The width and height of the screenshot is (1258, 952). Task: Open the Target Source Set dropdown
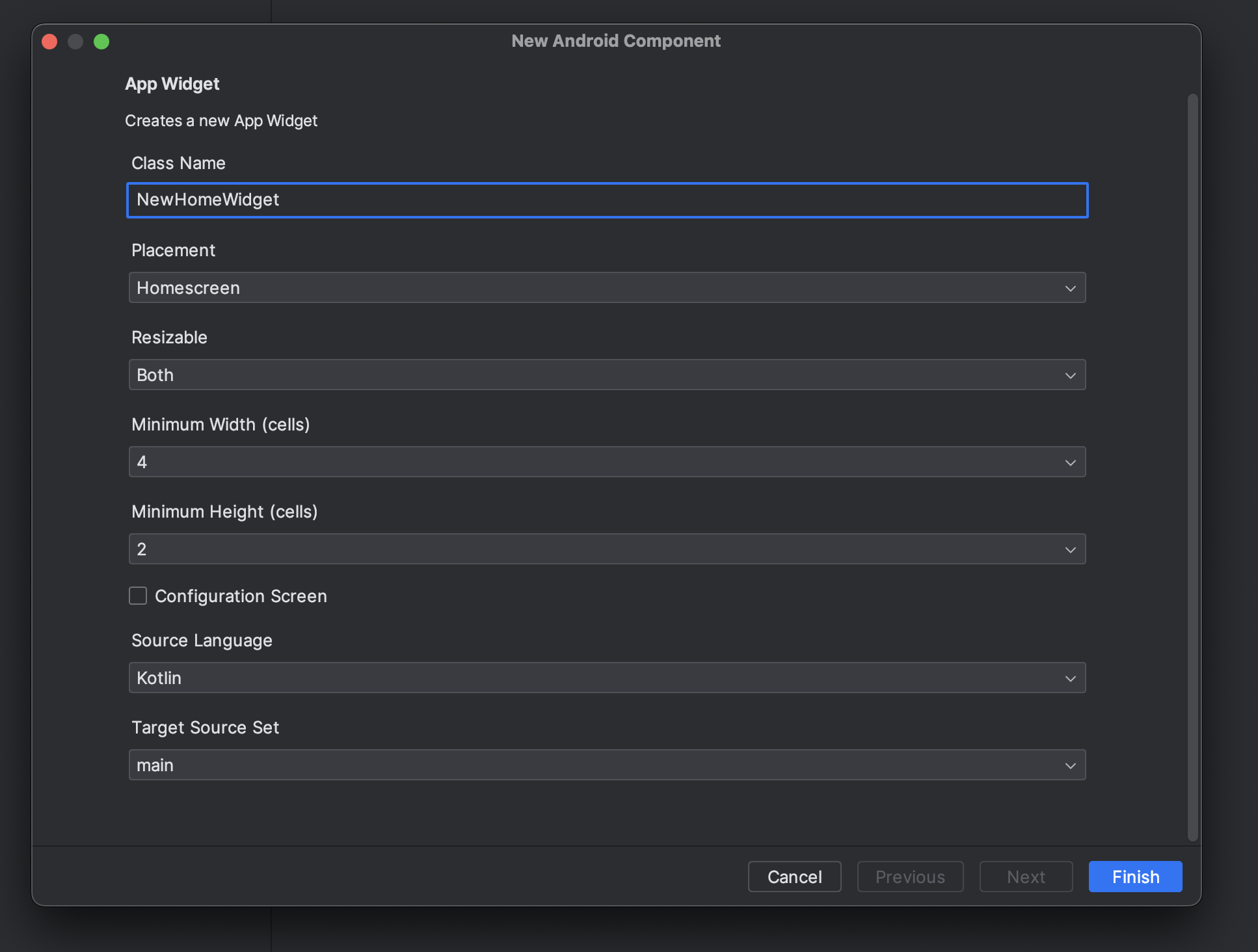click(607, 765)
